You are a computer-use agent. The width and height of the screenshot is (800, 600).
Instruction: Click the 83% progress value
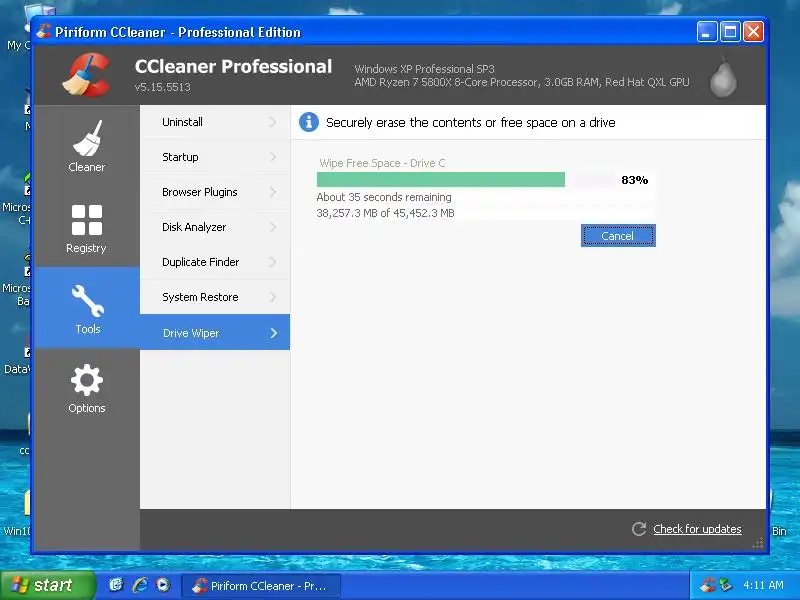tap(635, 180)
